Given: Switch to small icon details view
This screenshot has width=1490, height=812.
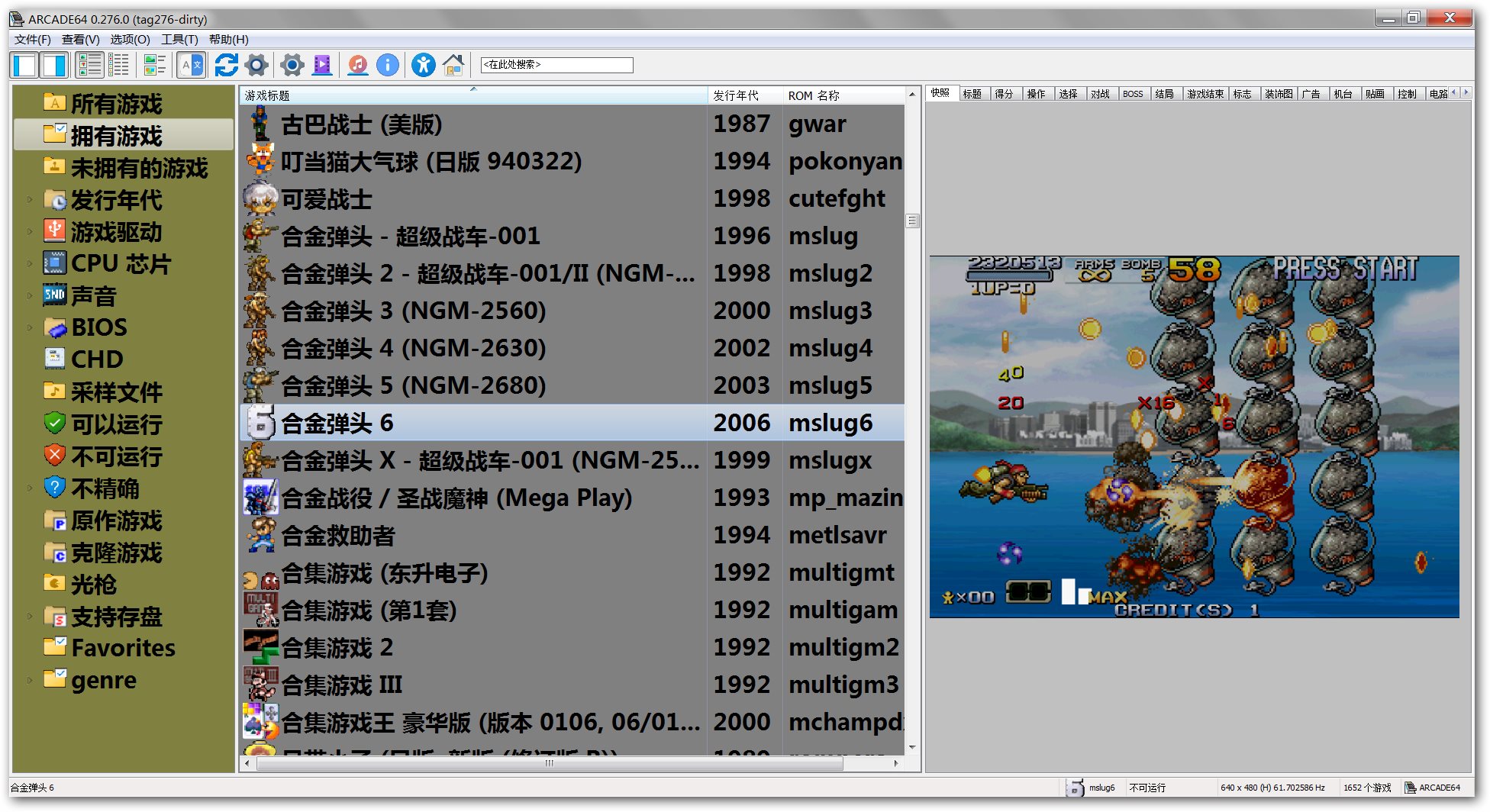Looking at the screenshot, I should (119, 66).
